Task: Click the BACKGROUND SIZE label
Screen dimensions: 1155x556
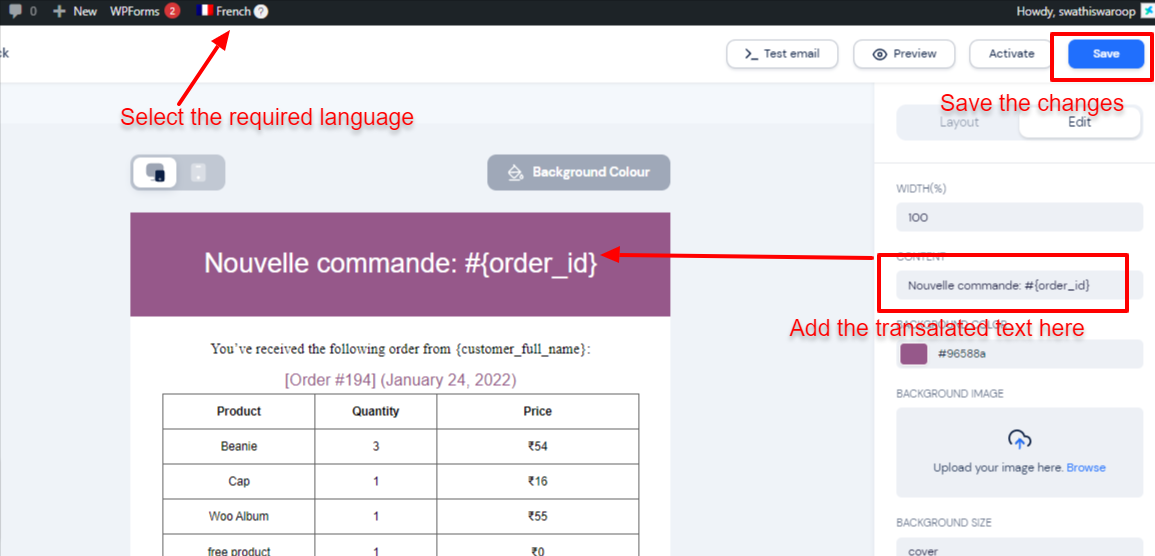Action: pyautogui.click(x=944, y=523)
